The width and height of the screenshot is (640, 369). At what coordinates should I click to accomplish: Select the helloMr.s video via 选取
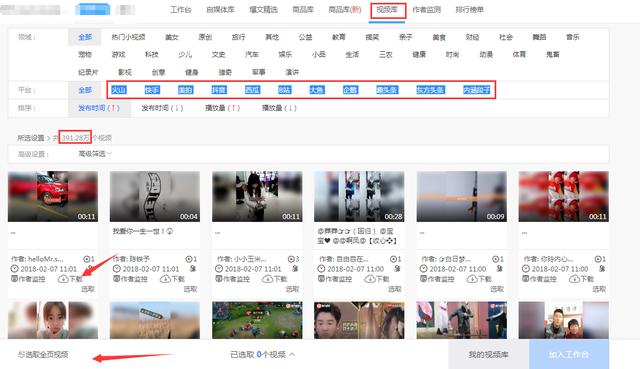(x=88, y=289)
